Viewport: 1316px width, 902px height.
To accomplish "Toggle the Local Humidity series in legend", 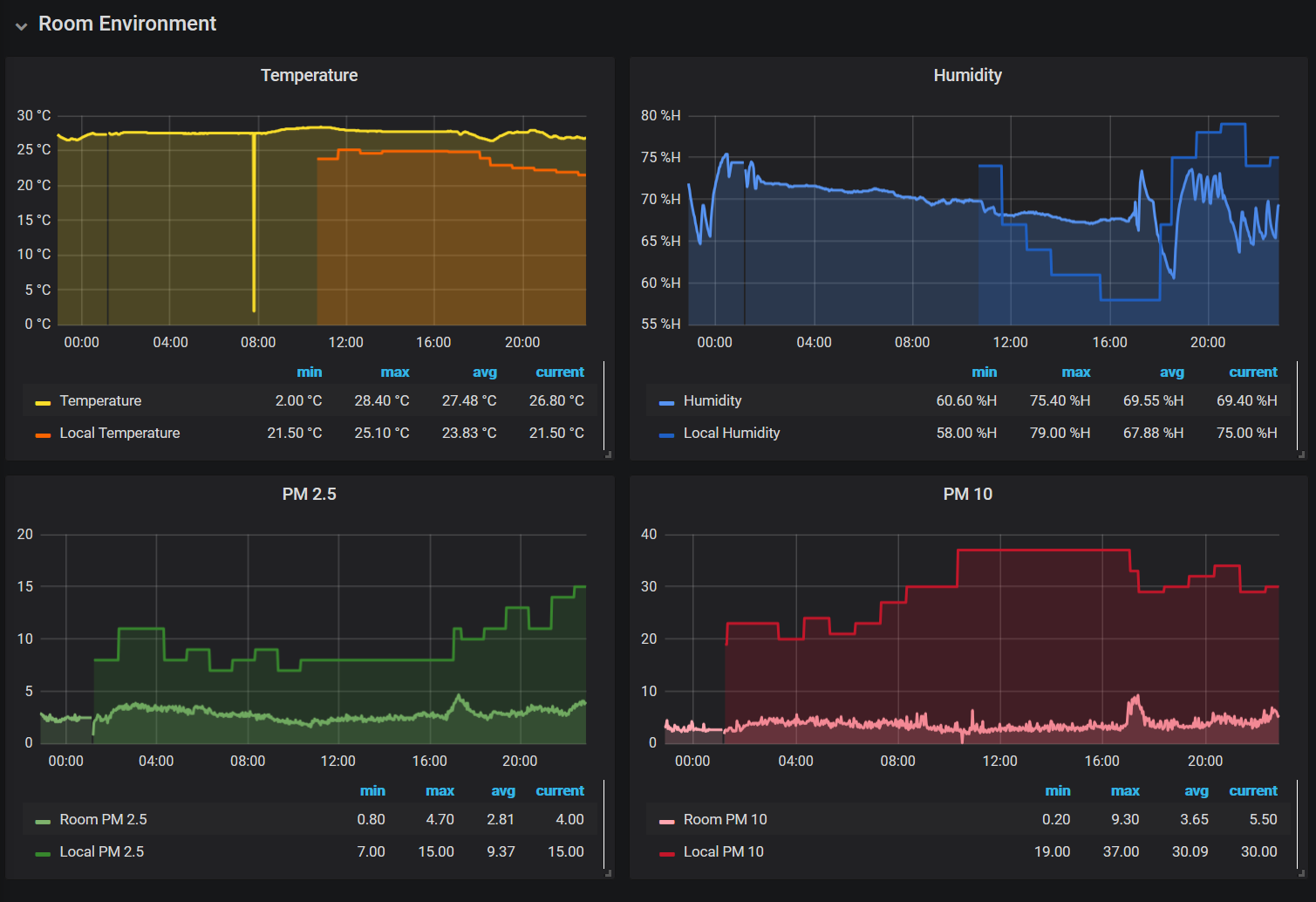I will 731,434.
